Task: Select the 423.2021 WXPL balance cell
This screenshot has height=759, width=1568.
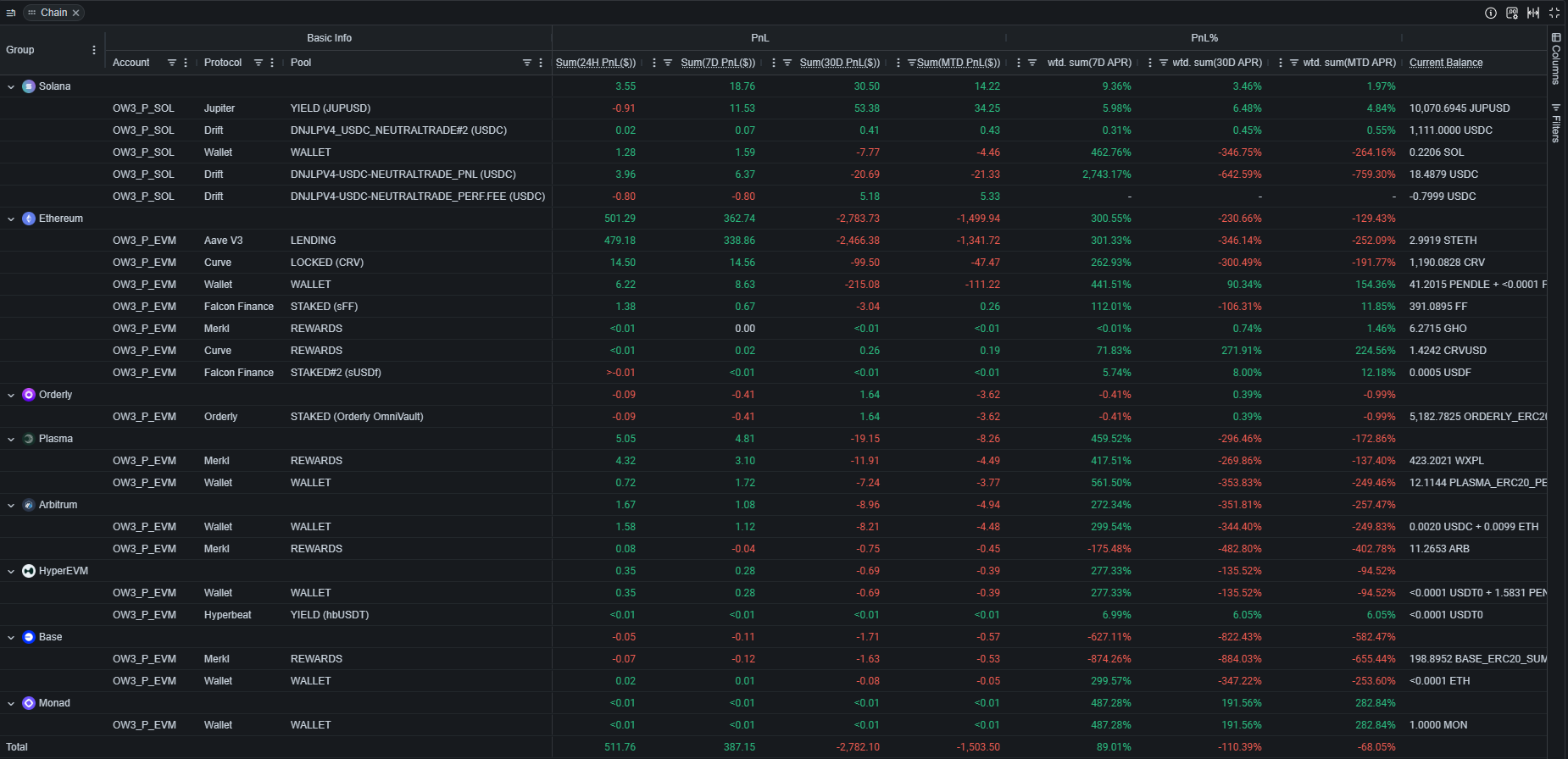Action: pyautogui.click(x=1446, y=461)
